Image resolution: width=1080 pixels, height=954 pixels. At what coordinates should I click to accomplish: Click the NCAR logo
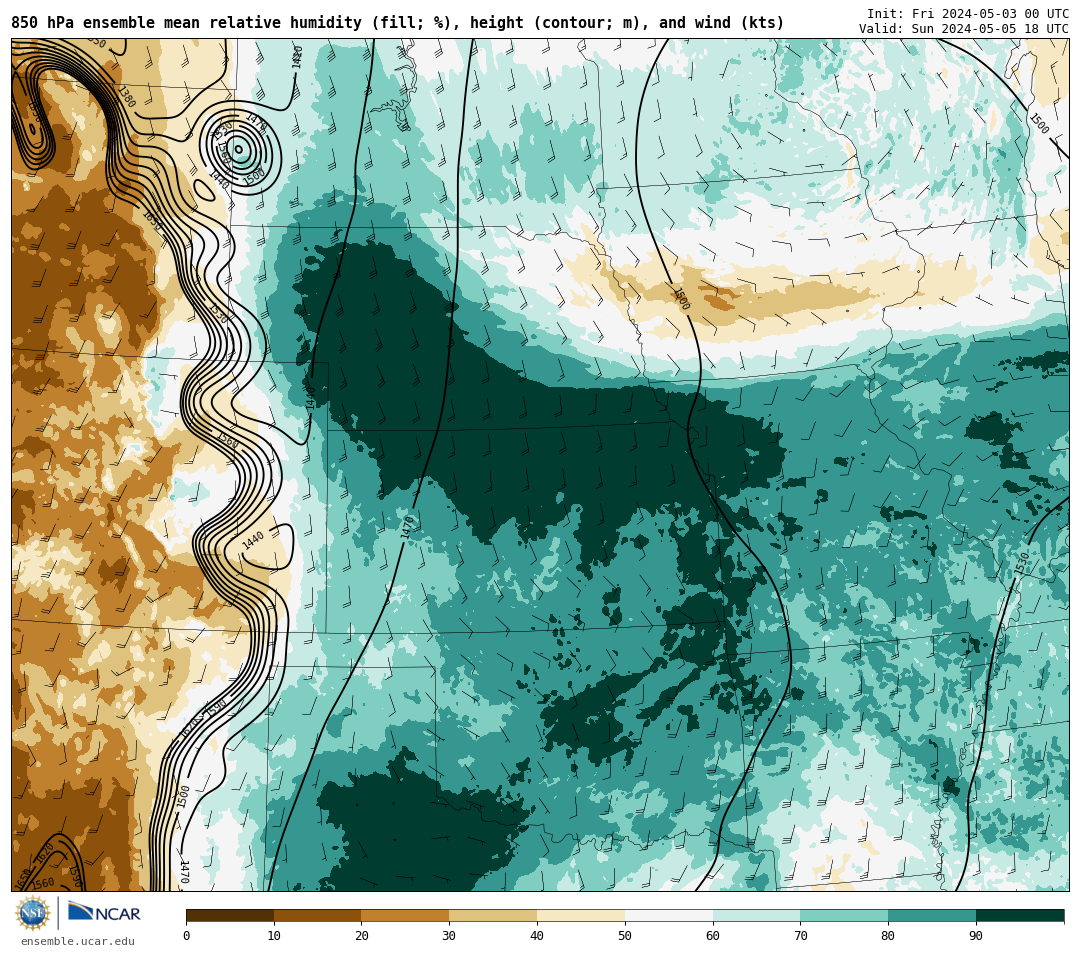click(x=104, y=913)
